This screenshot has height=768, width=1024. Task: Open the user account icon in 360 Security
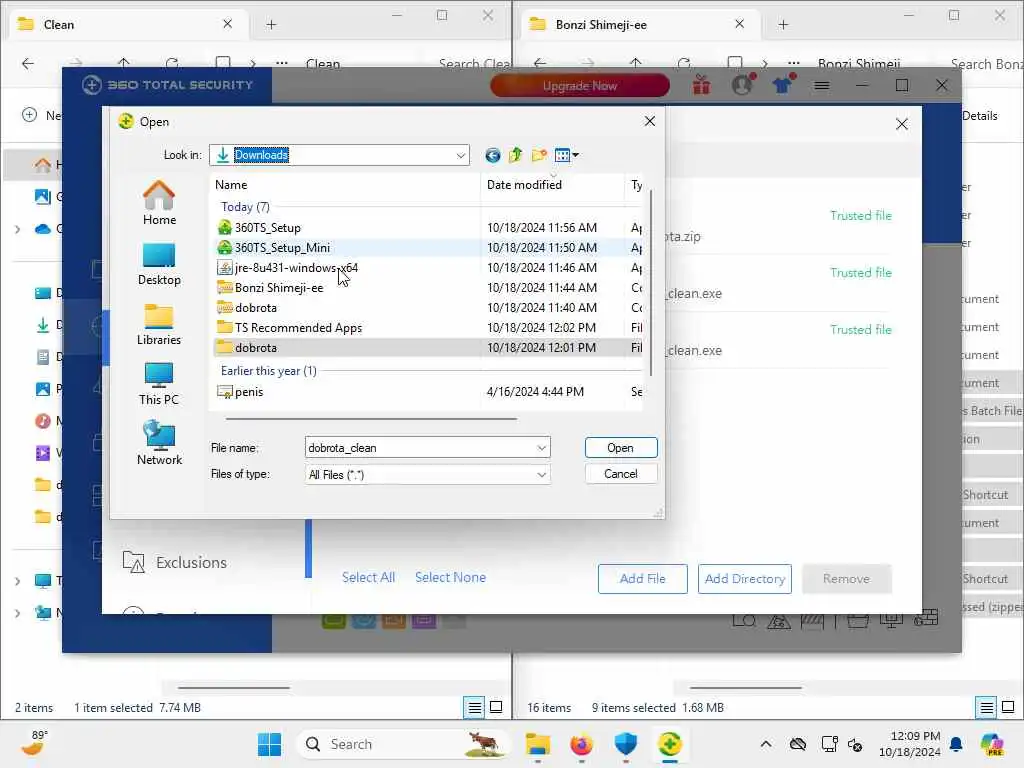point(742,85)
